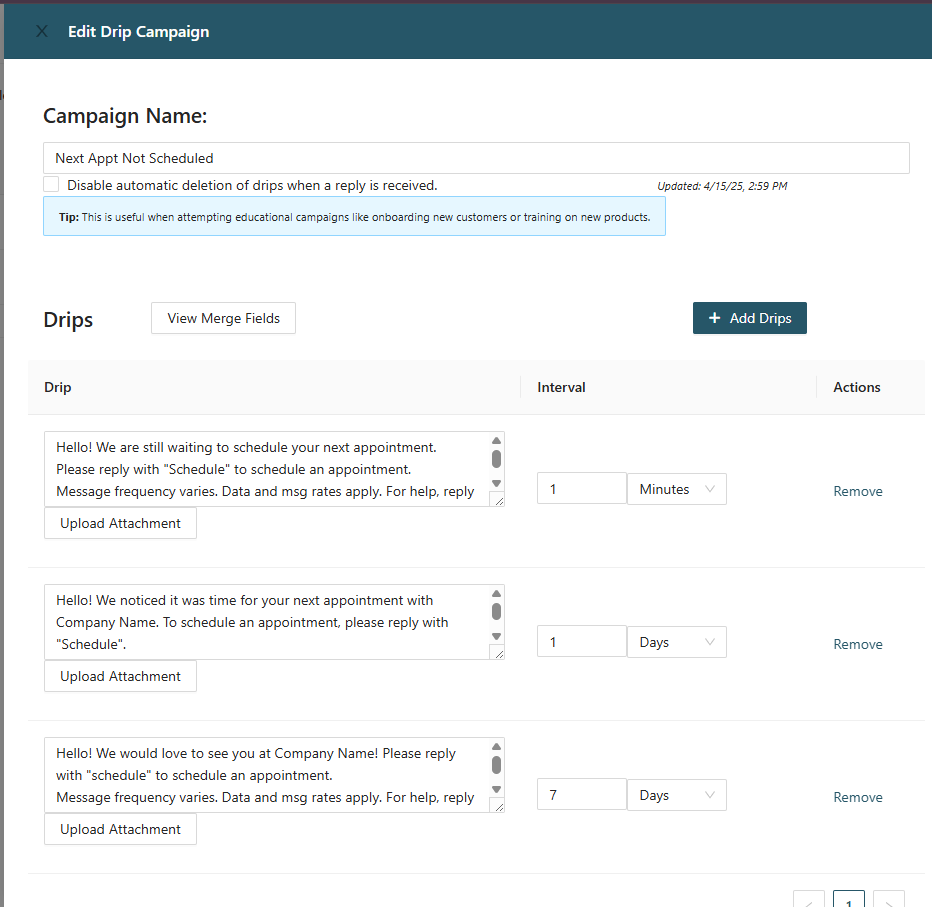
Task: Click the second drip's interval number field
Action: (581, 642)
